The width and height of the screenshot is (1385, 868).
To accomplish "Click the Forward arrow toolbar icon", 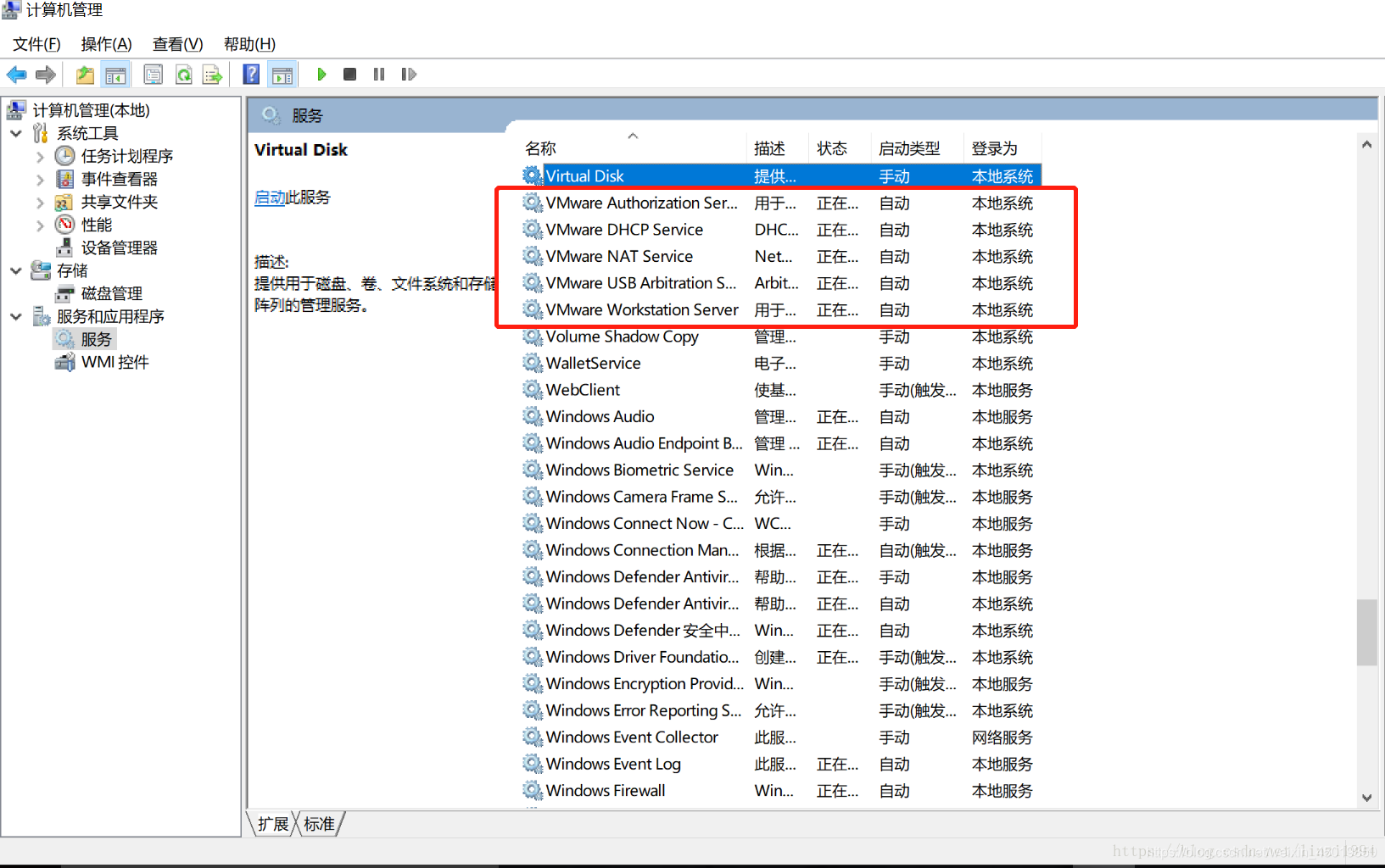I will point(46,75).
